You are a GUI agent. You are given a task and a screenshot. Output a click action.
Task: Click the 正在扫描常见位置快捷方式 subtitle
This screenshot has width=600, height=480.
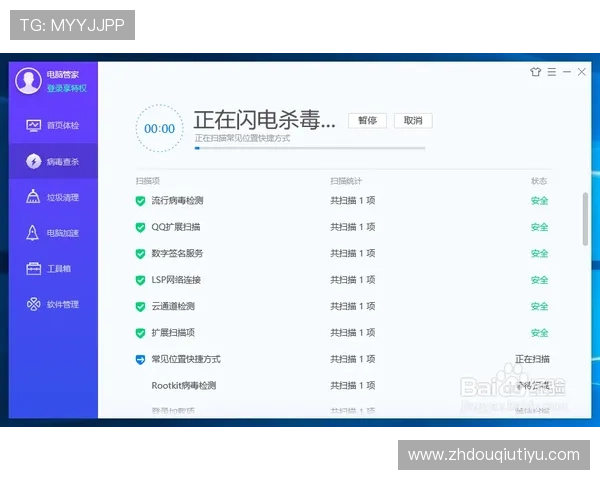[x=242, y=138]
